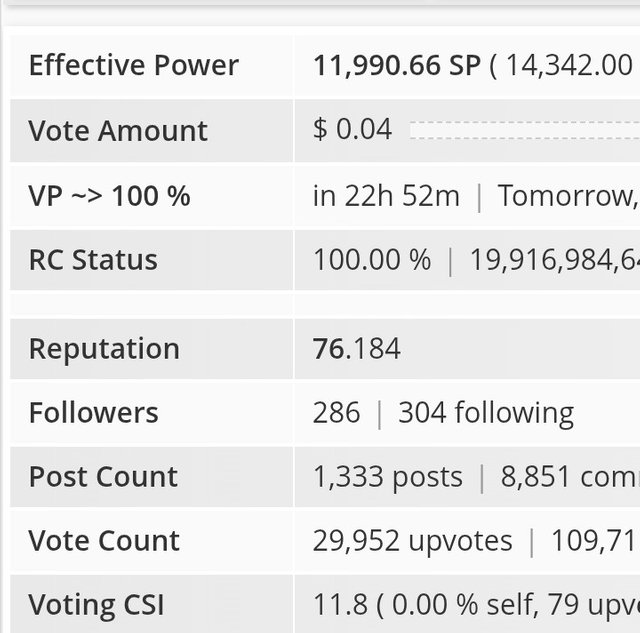Click the dashed vote amount bar
The width and height of the screenshot is (640, 633).
[x=523, y=130]
